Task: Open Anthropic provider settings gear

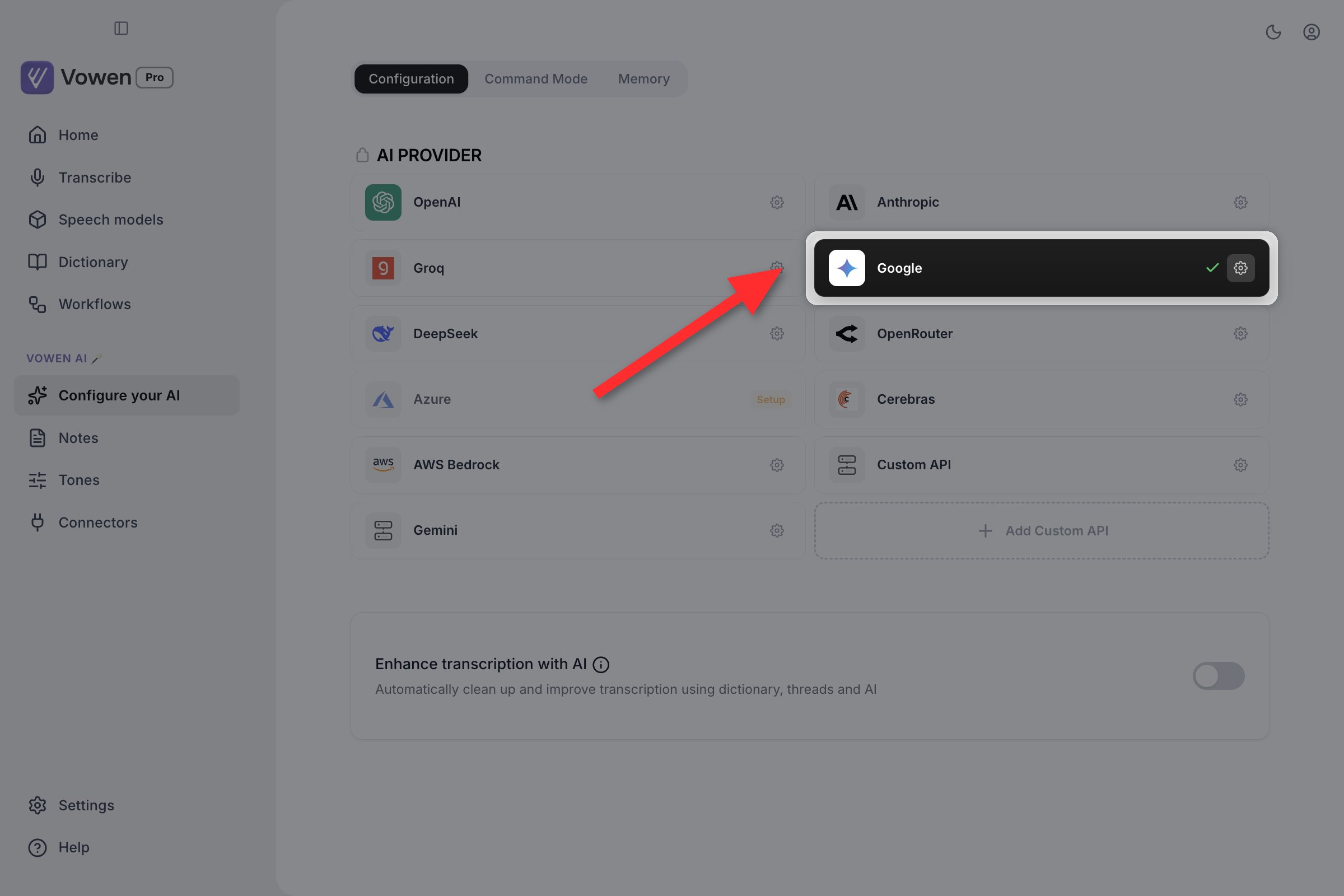Action: (1240, 202)
